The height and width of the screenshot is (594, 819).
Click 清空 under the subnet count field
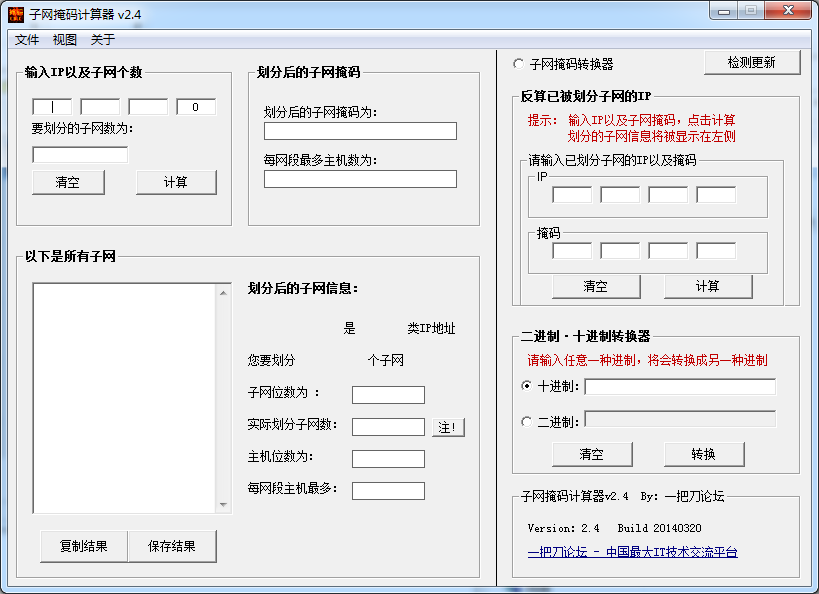[68, 182]
